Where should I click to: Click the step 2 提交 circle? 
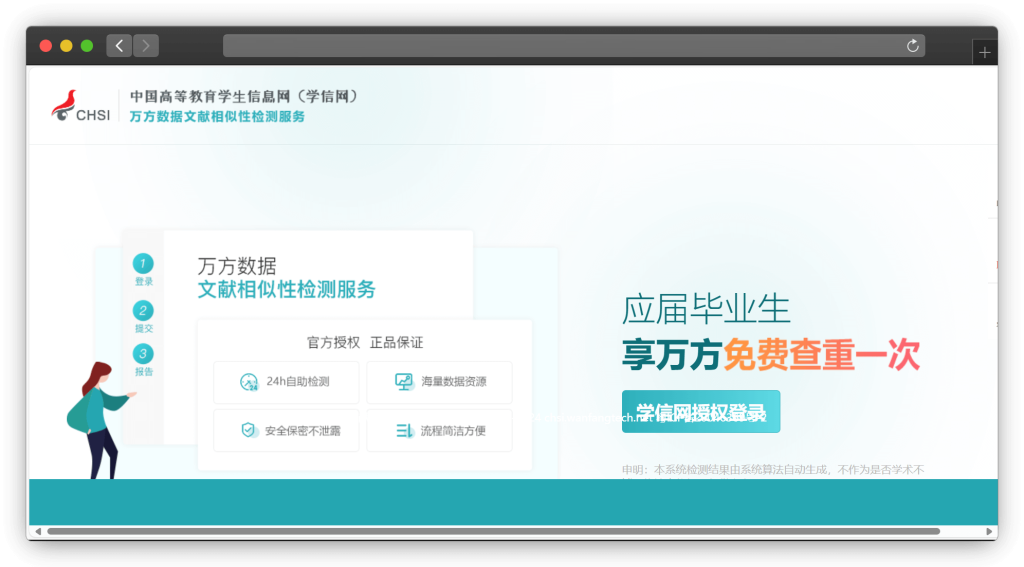(143, 311)
